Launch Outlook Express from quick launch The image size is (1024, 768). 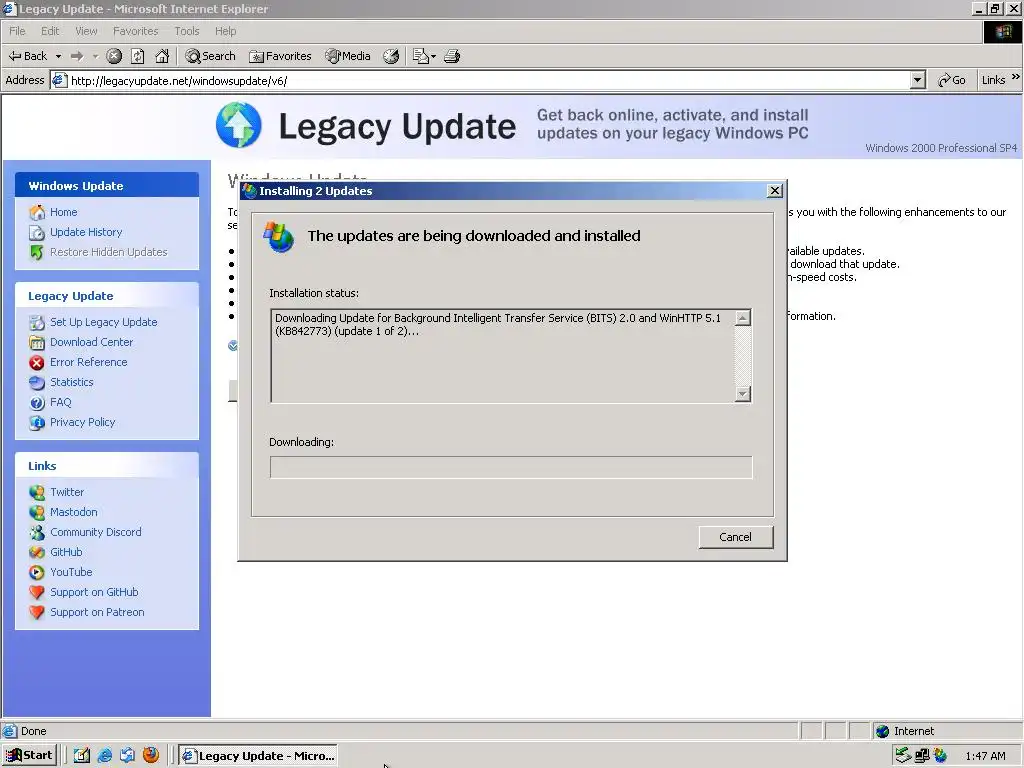tap(127, 756)
